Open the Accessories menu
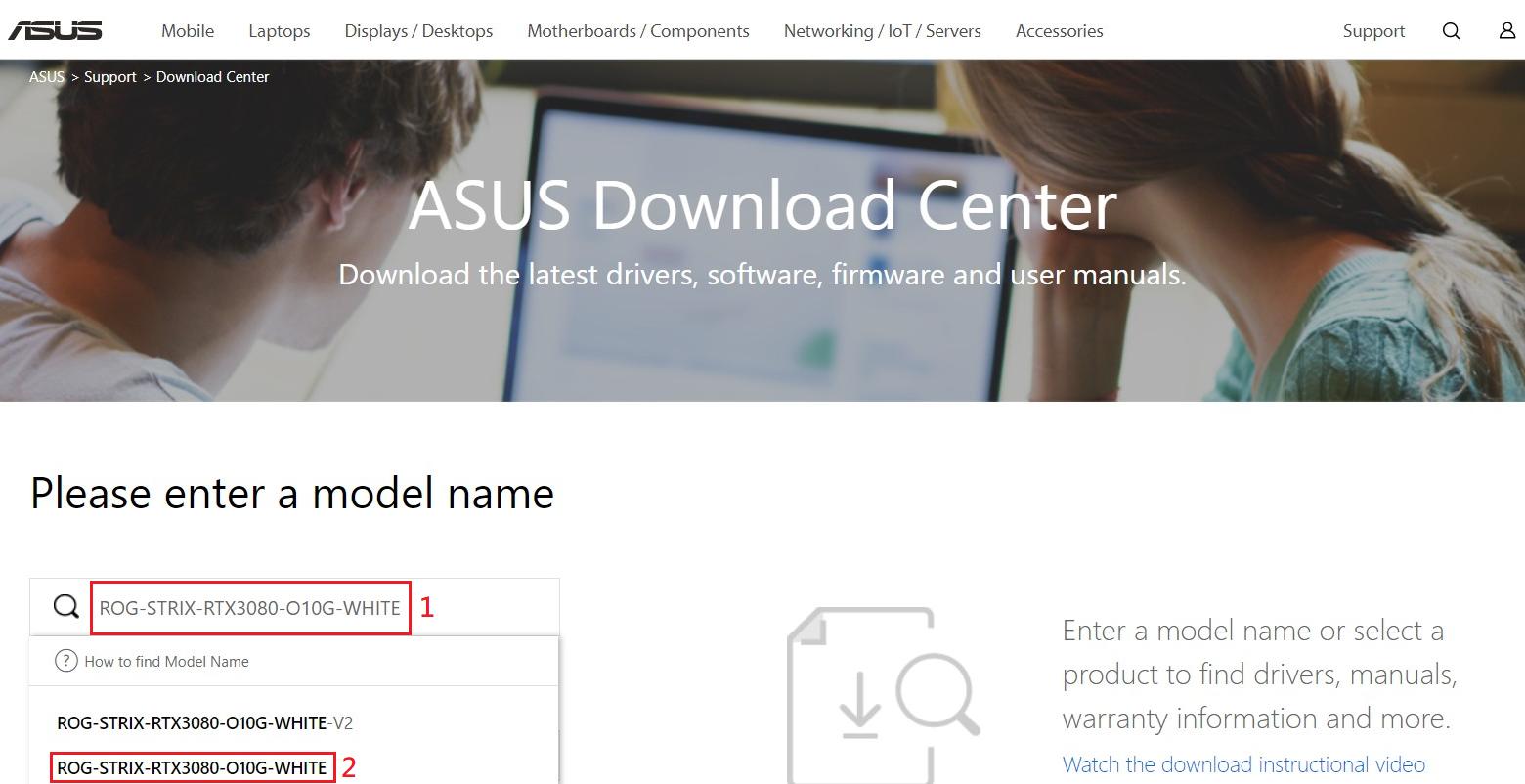The image size is (1525, 784). [x=1059, y=31]
